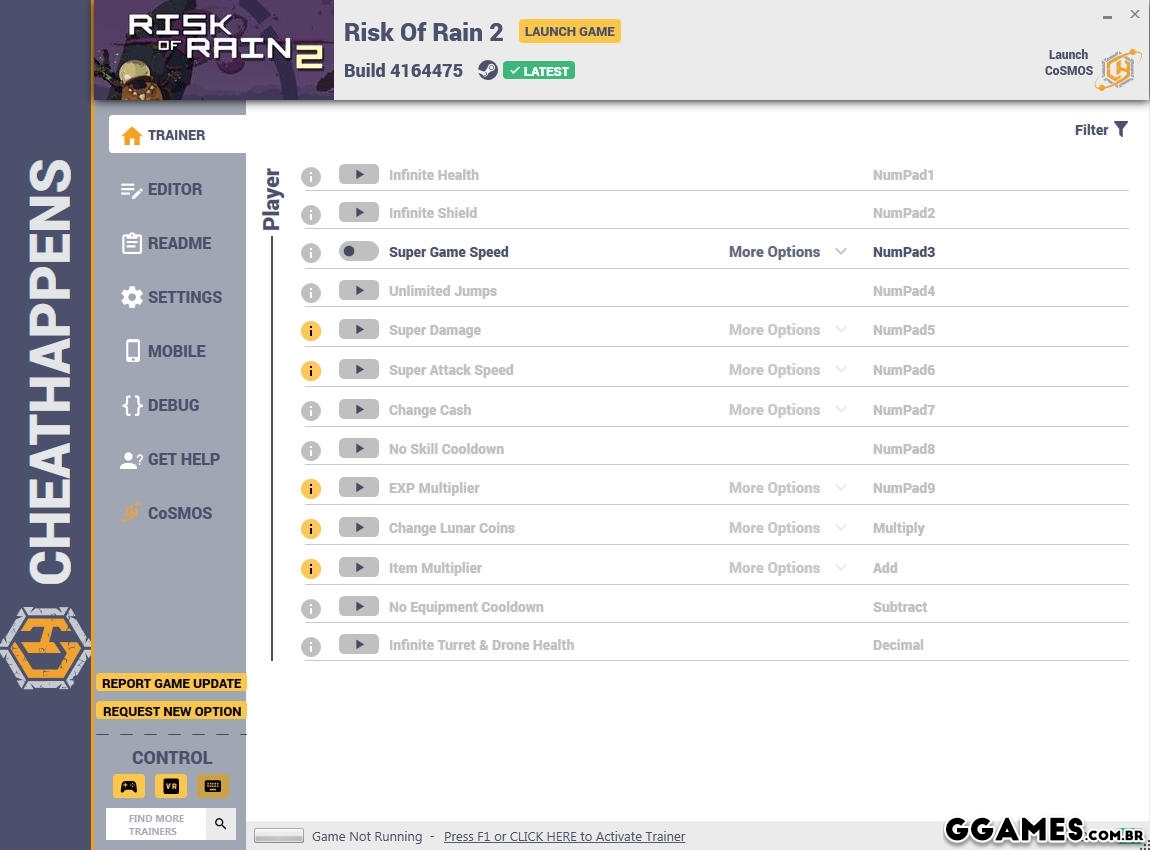Open More Options for Item Multiplier

coord(787,568)
